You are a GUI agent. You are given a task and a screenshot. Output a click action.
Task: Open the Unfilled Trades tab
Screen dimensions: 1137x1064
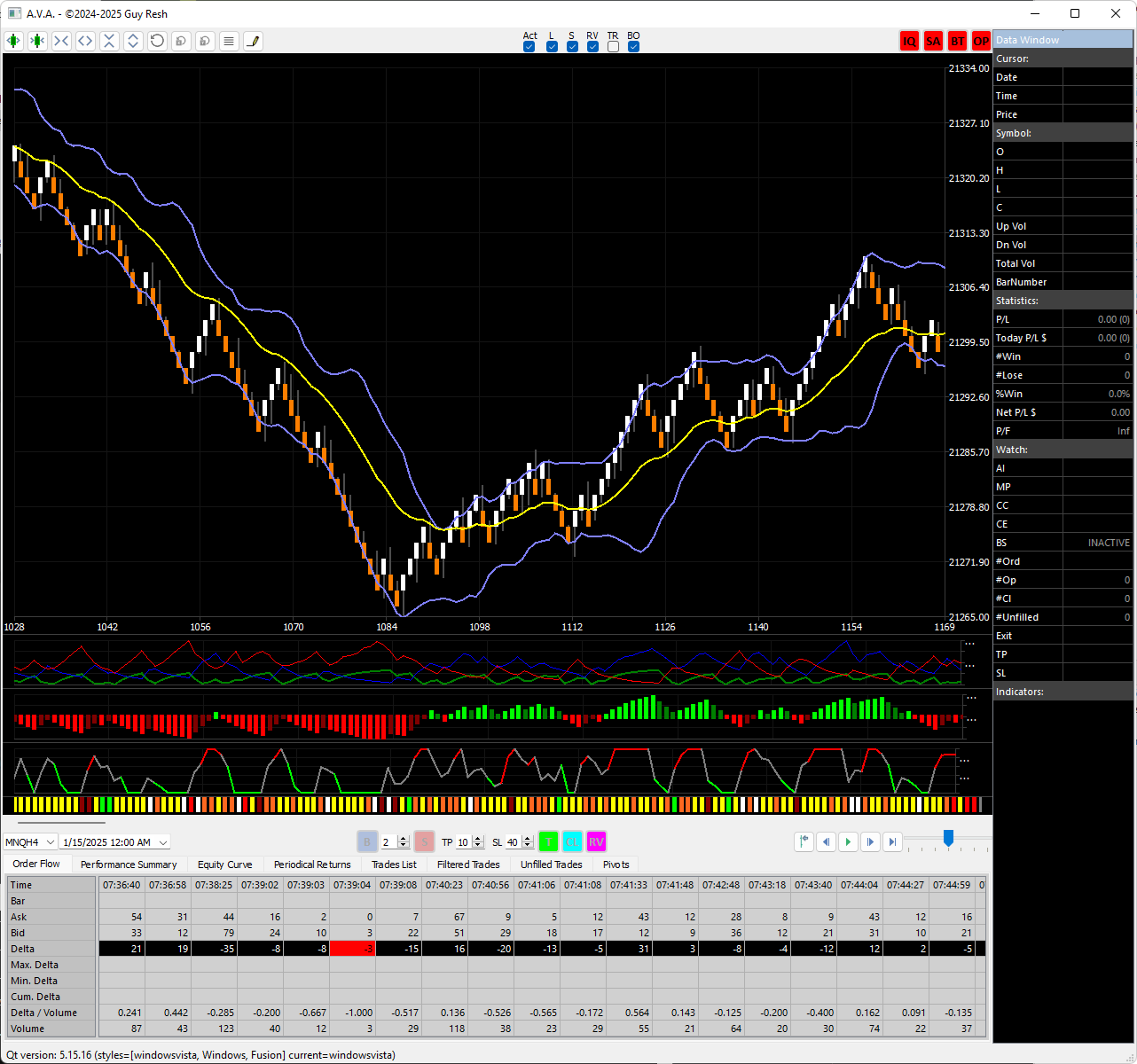point(552,864)
